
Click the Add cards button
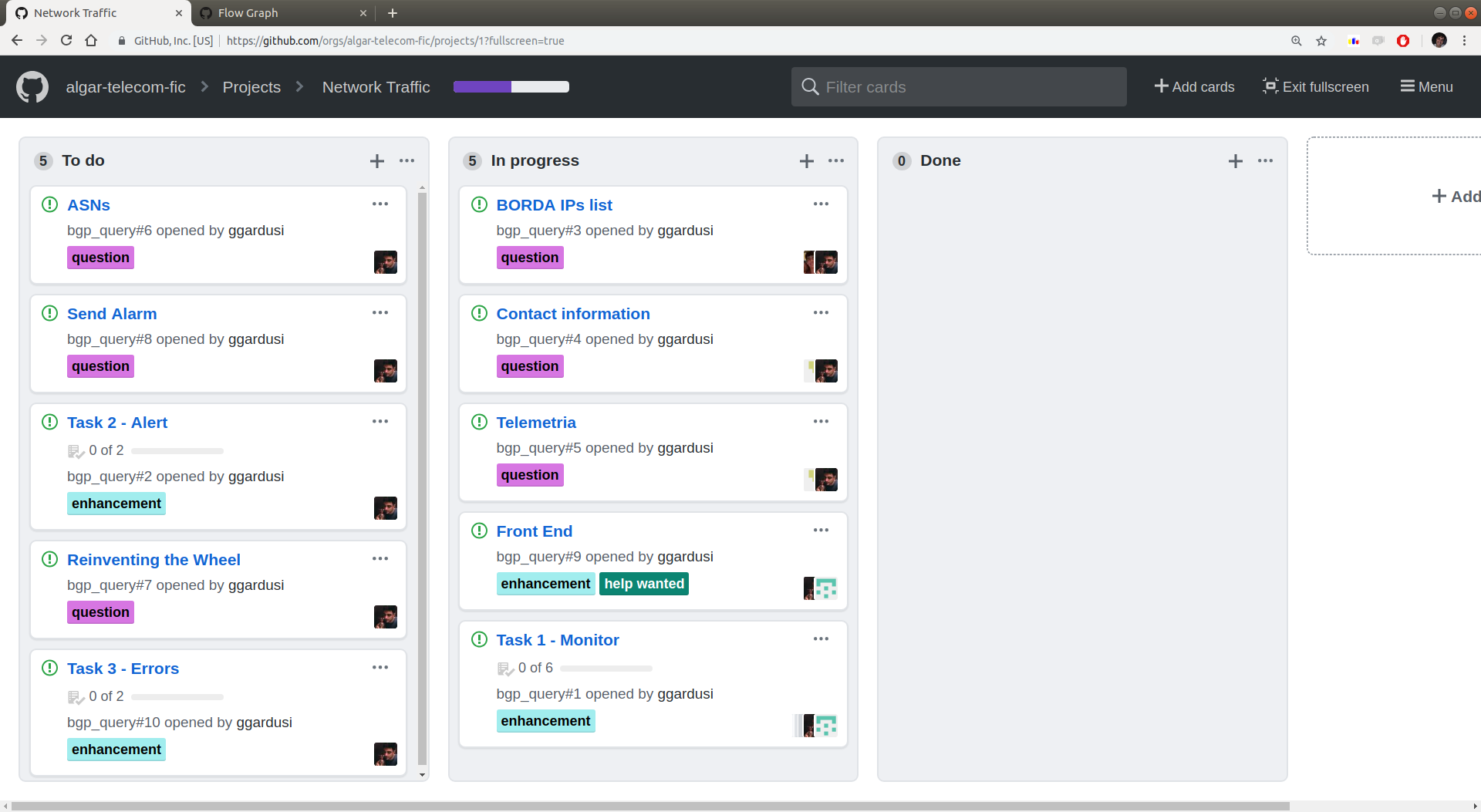1194,87
